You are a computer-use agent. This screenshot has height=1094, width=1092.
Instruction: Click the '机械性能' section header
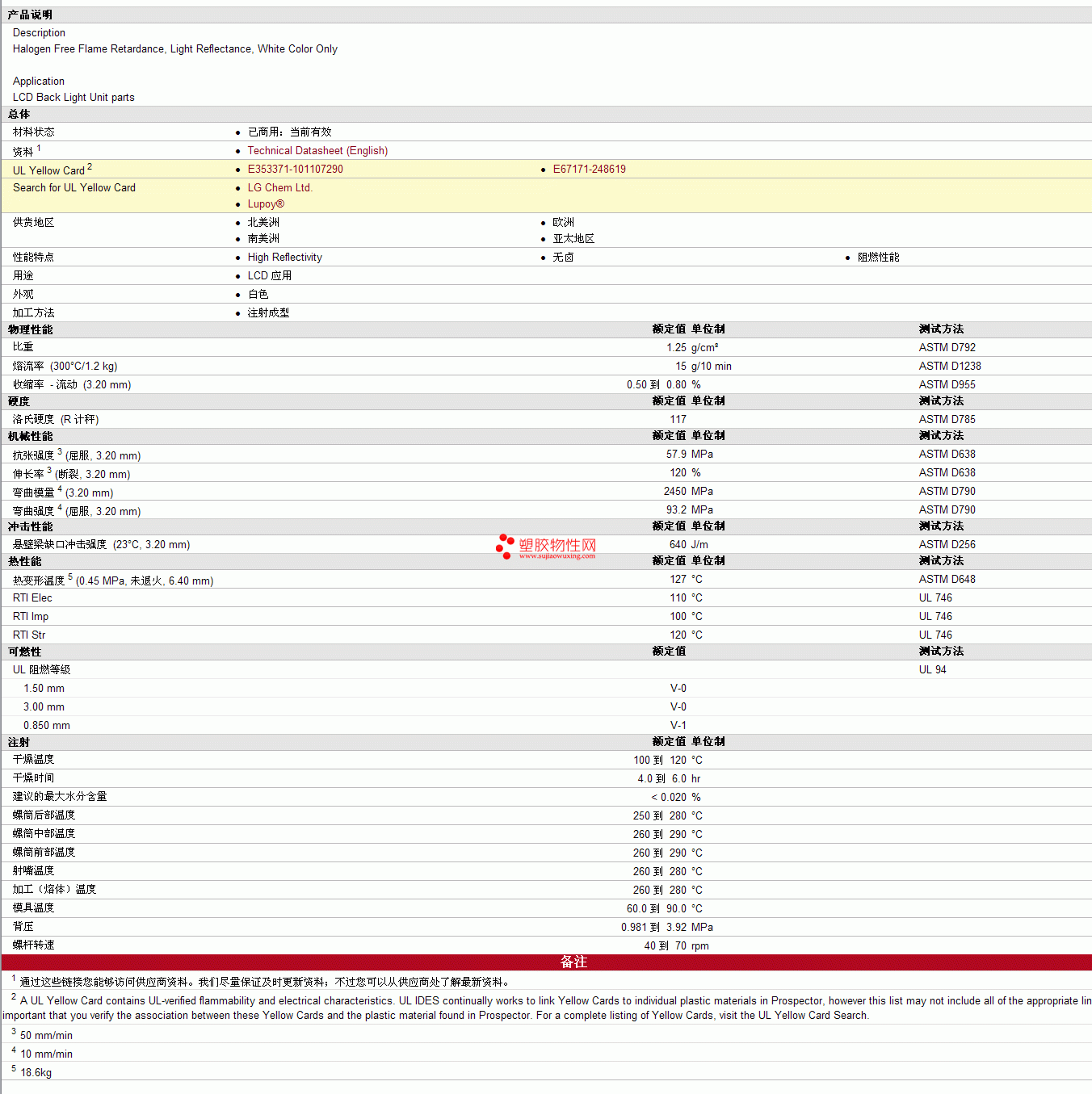[30, 436]
